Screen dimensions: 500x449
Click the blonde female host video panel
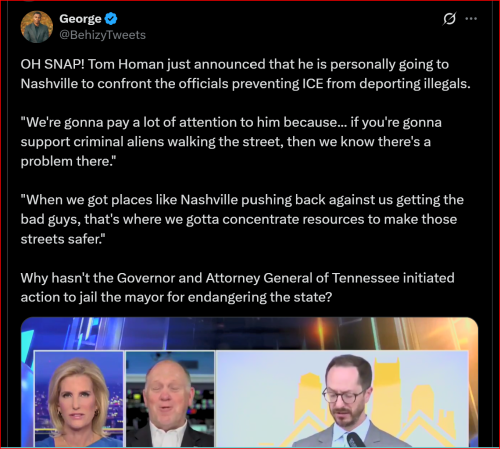point(79,399)
